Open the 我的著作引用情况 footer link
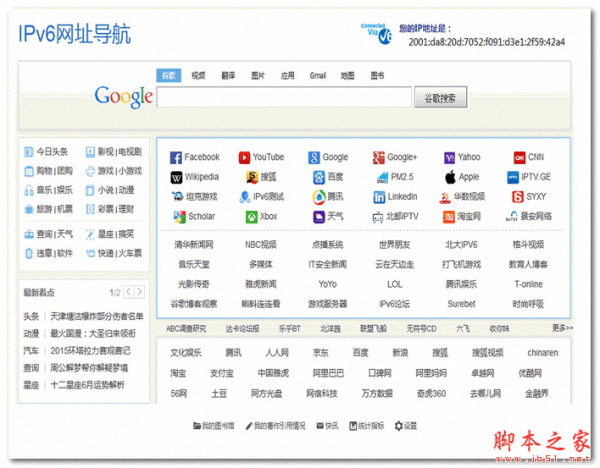Viewport: 600px width, 468px height. point(280,426)
